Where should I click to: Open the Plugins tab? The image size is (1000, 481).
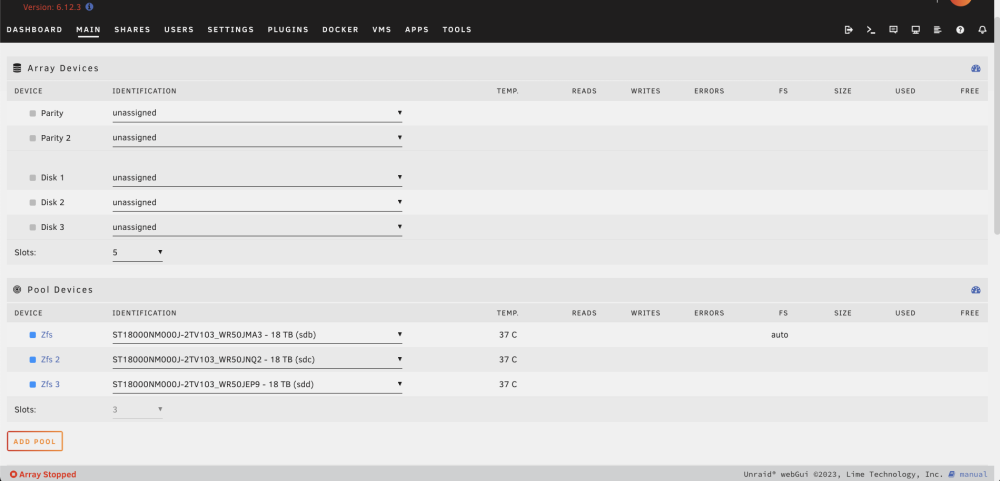point(288,29)
